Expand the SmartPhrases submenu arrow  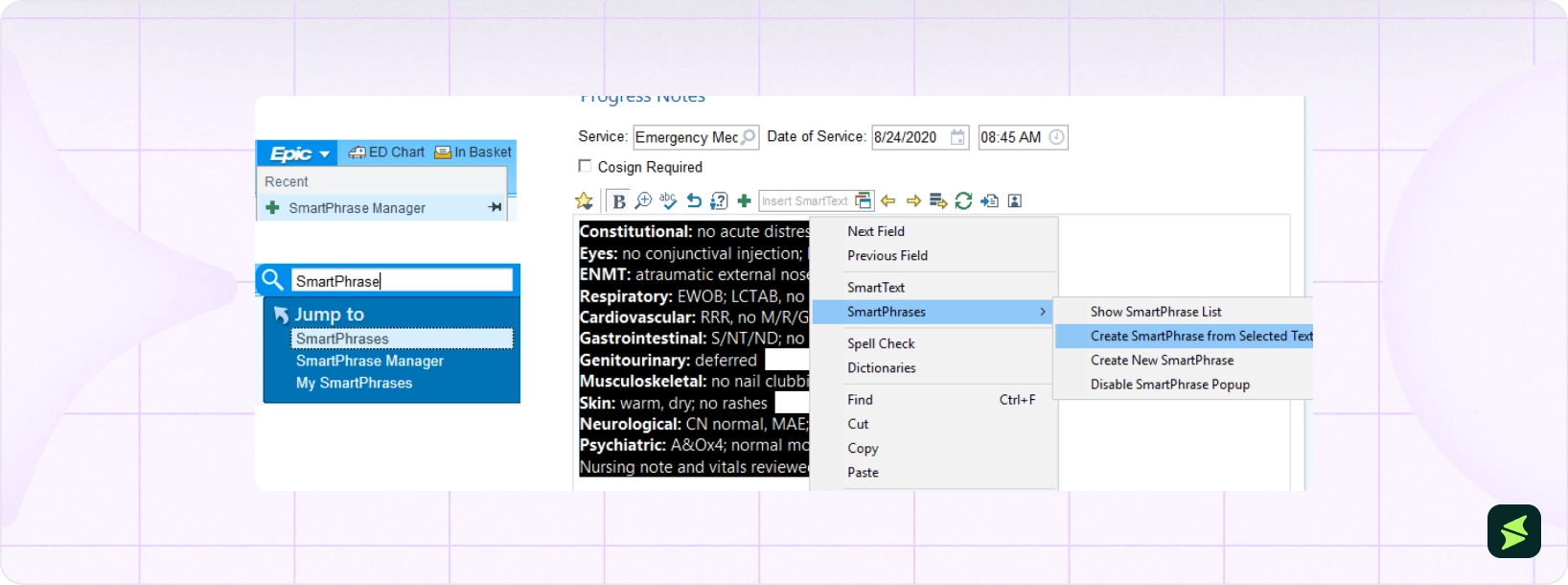click(1043, 312)
